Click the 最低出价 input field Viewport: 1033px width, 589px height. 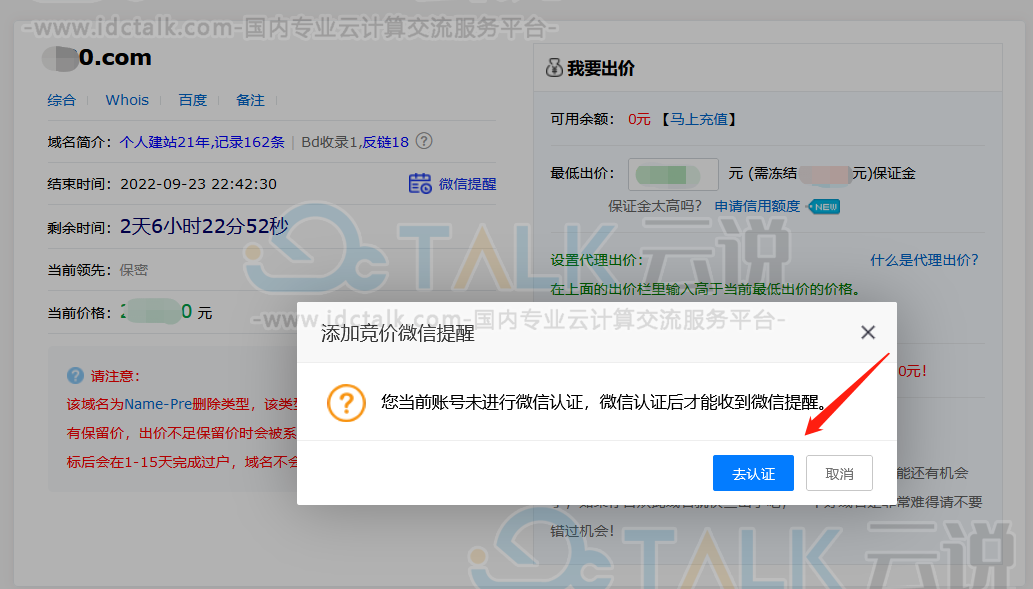click(x=673, y=174)
